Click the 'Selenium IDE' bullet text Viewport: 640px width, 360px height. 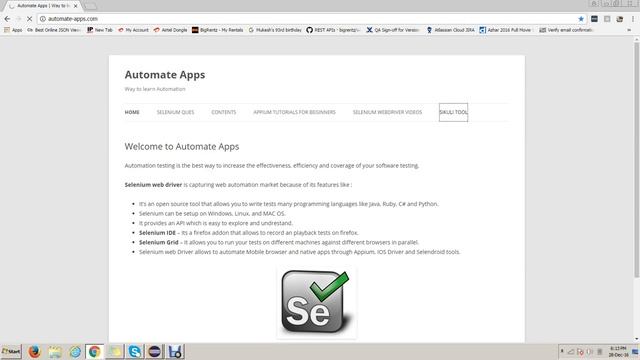(157, 233)
